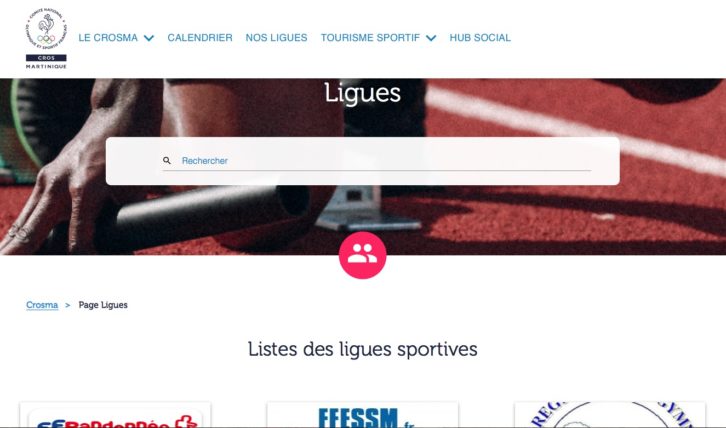Open the gymnastics regional league card

coord(610,415)
